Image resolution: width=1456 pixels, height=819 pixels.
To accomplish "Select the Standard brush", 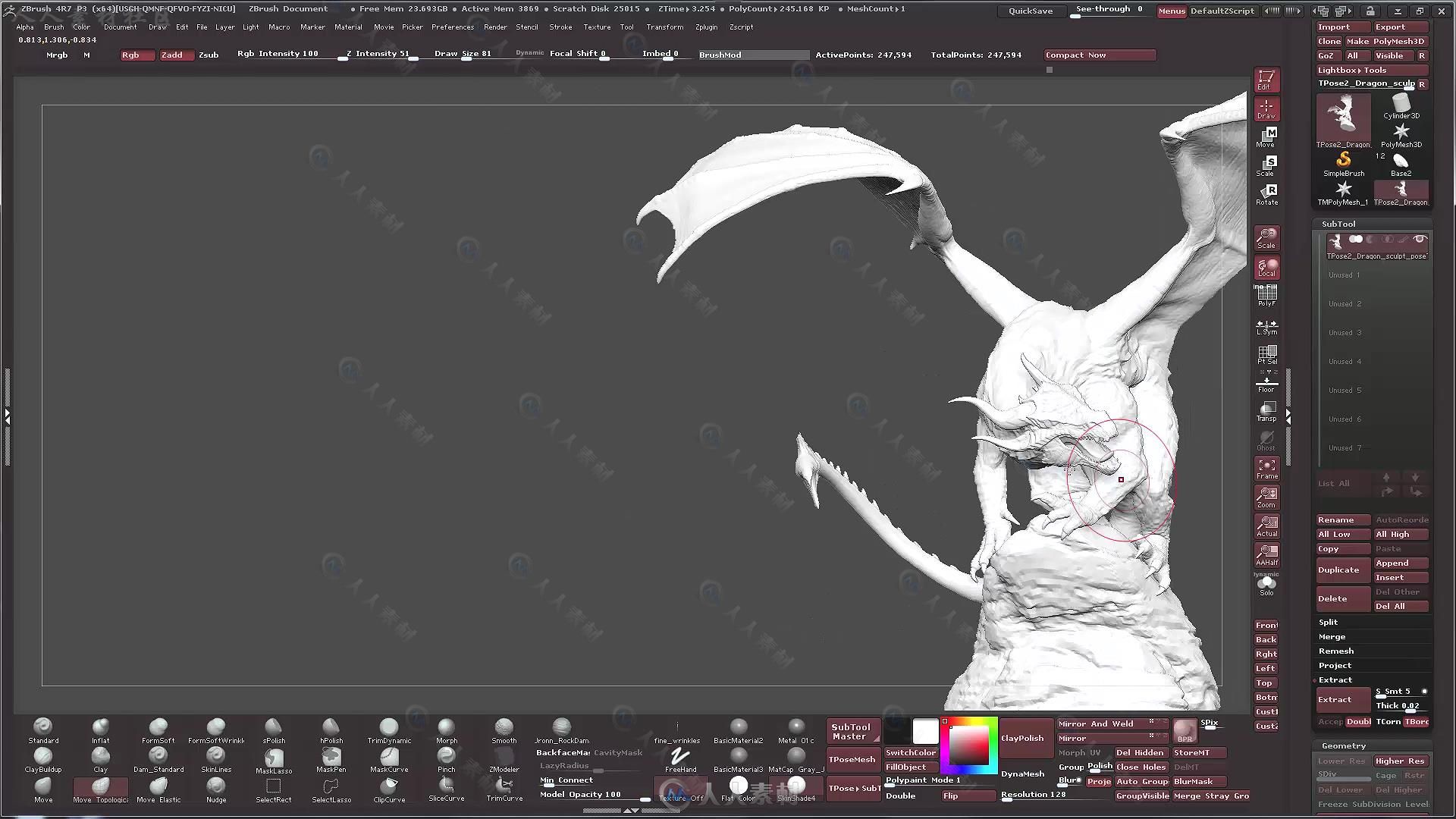I will tap(43, 731).
